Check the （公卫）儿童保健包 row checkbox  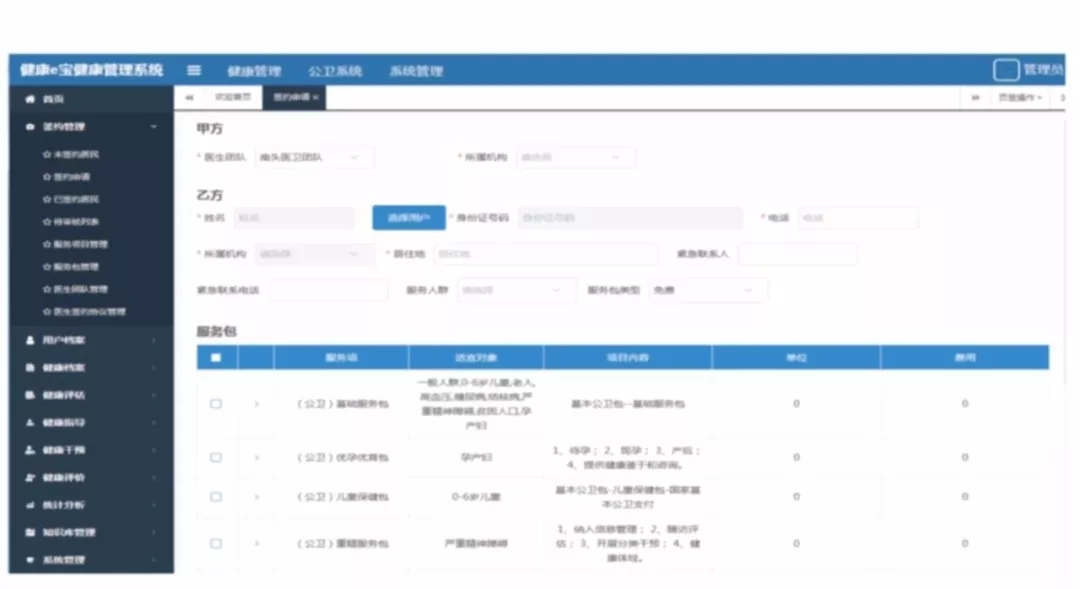click(215, 497)
